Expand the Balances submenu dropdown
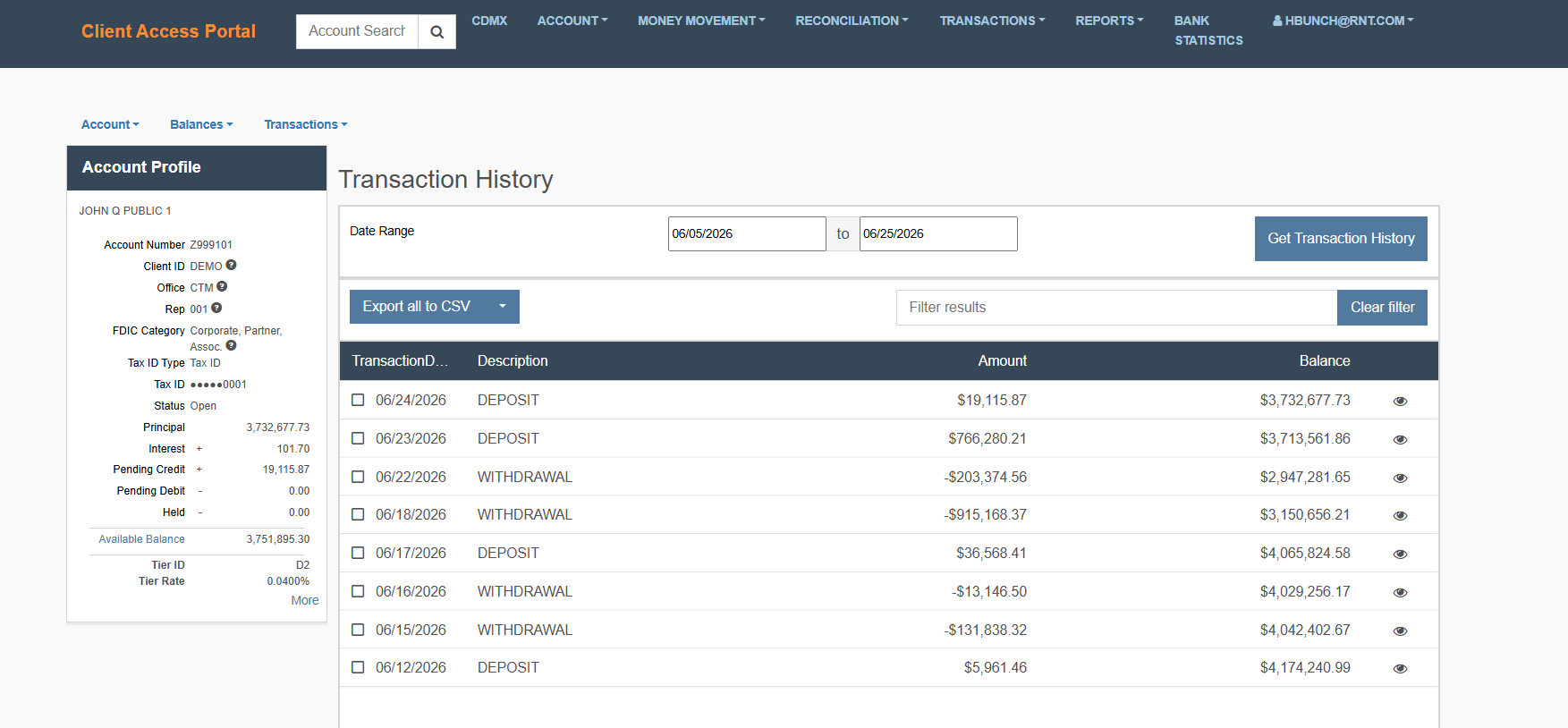1568x728 pixels. (x=201, y=124)
